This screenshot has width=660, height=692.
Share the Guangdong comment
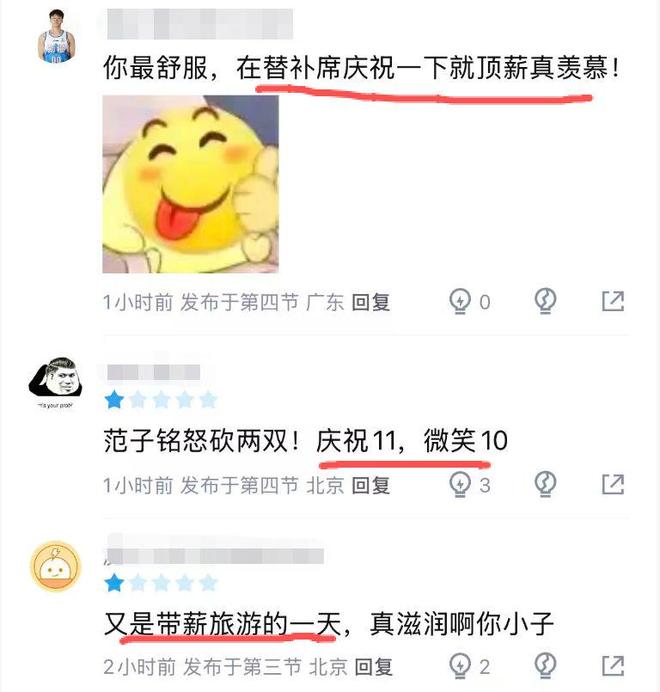tap(613, 302)
